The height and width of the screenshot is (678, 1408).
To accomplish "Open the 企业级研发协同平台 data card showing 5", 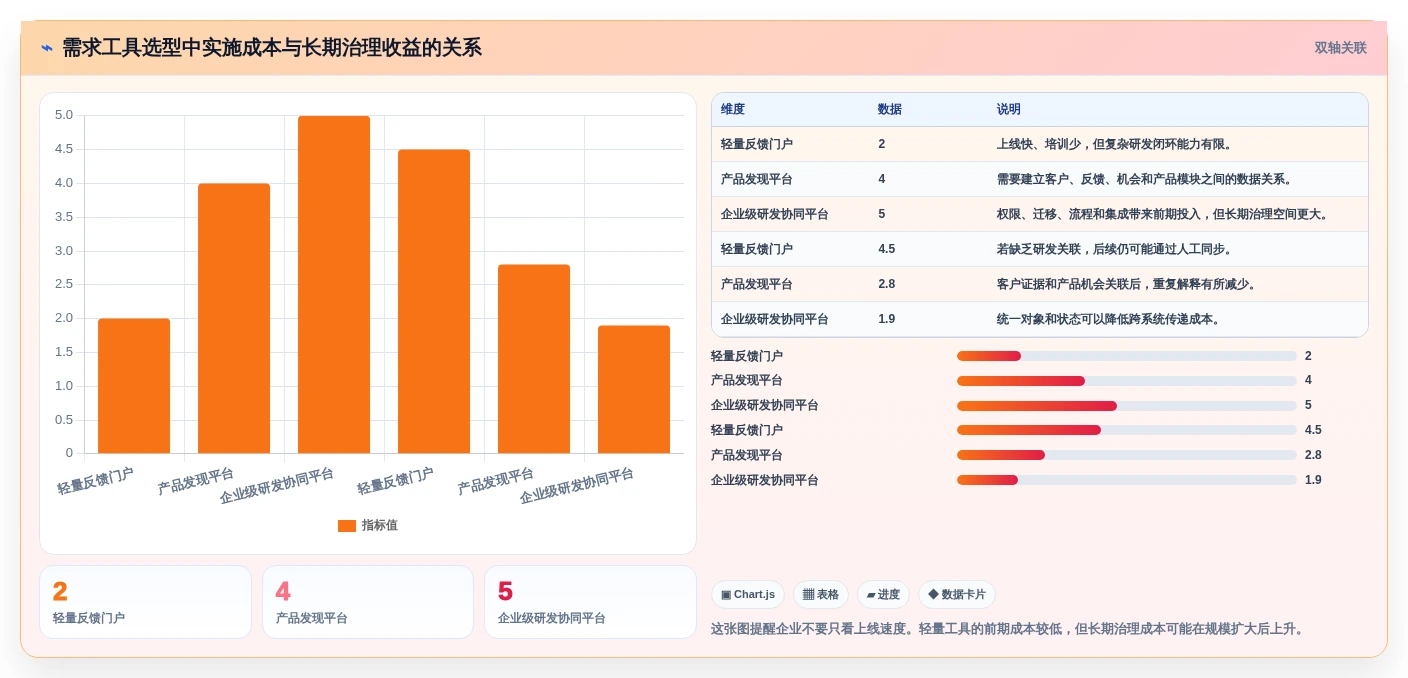I will point(590,602).
